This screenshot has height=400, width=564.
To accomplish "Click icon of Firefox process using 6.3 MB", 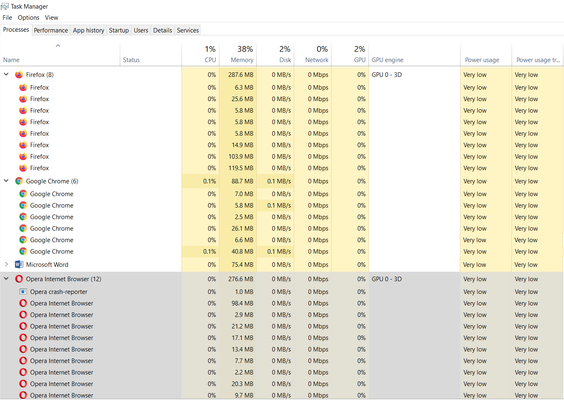I will [x=23, y=87].
